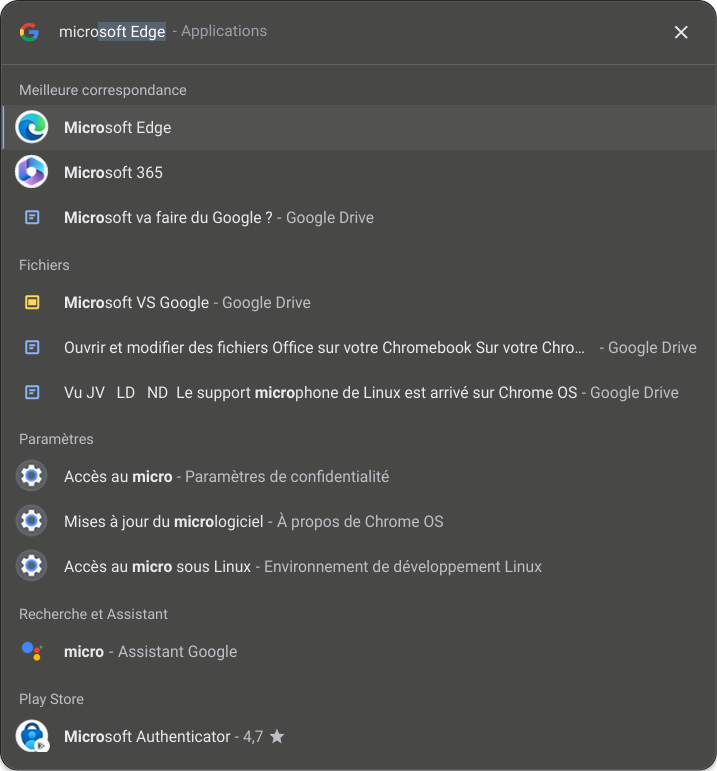This screenshot has height=771, width=717.
Task: Click the Google logo in the search bar
Action: pyautogui.click(x=30, y=32)
